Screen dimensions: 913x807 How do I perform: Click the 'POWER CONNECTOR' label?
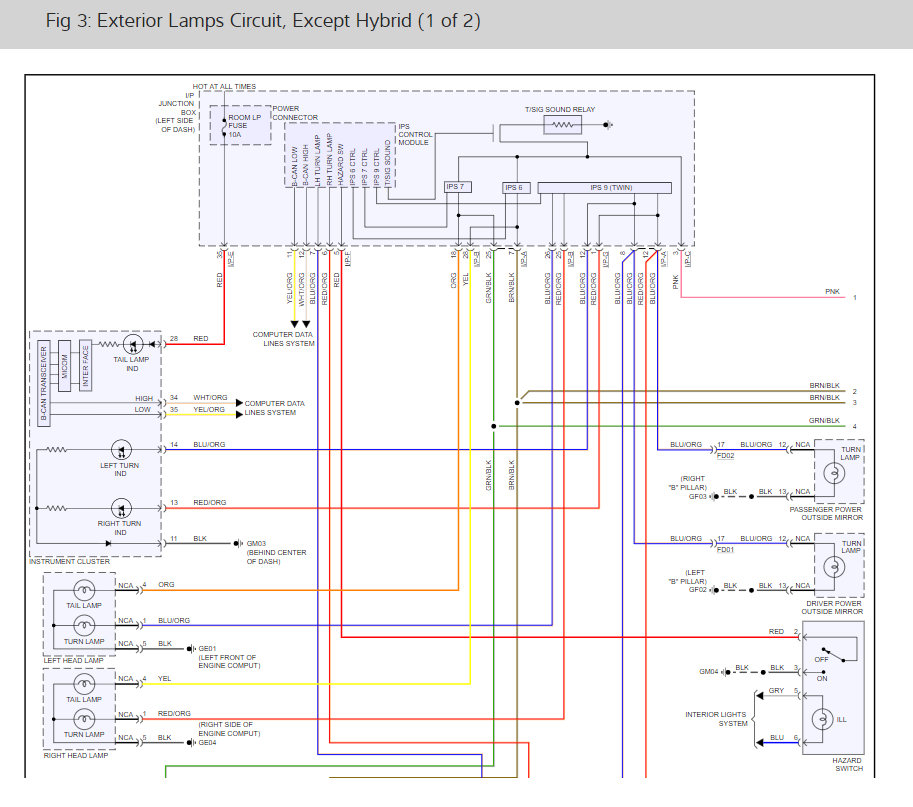pos(295,113)
